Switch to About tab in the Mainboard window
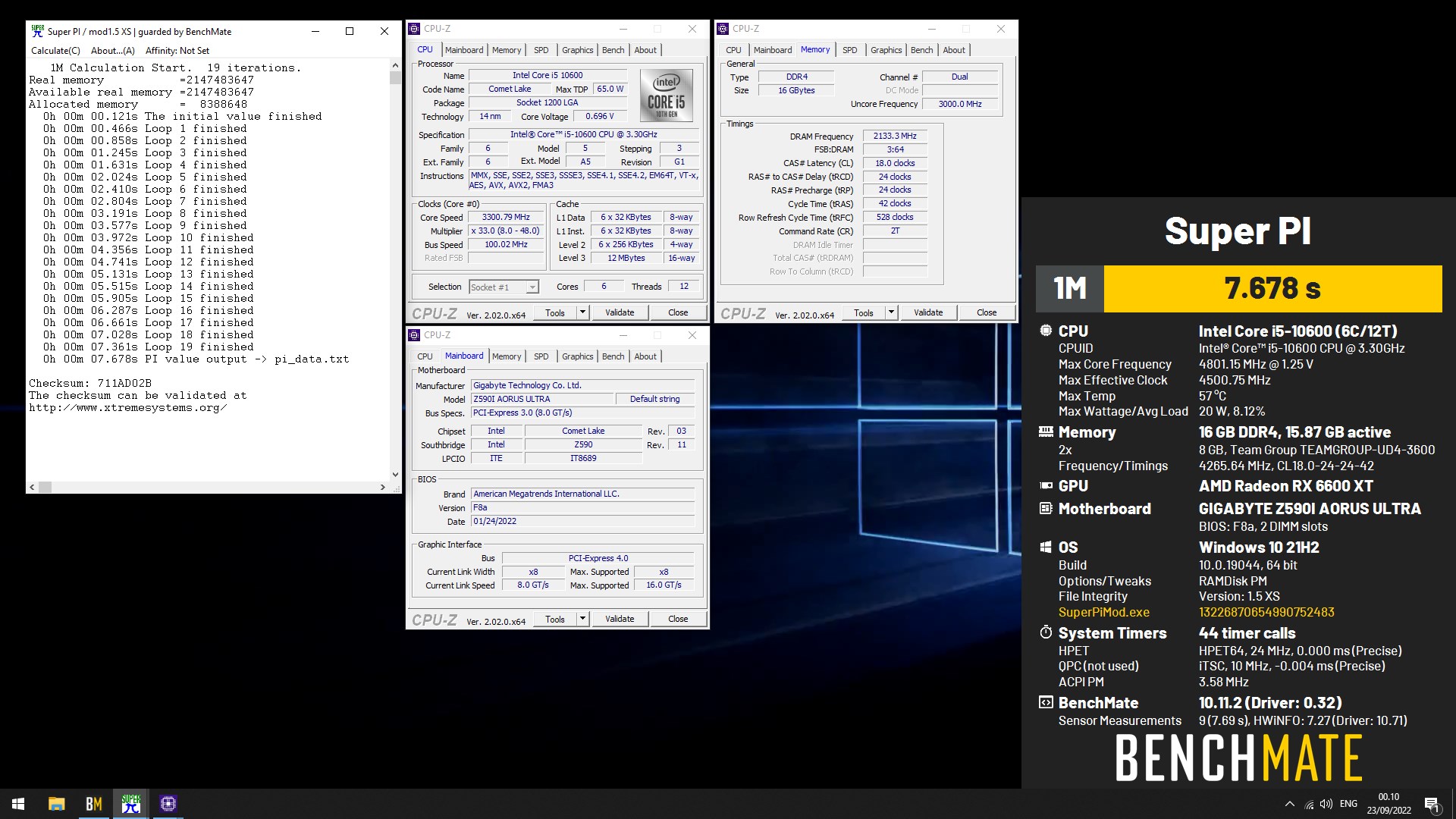This screenshot has width=1456, height=819. pyautogui.click(x=645, y=356)
